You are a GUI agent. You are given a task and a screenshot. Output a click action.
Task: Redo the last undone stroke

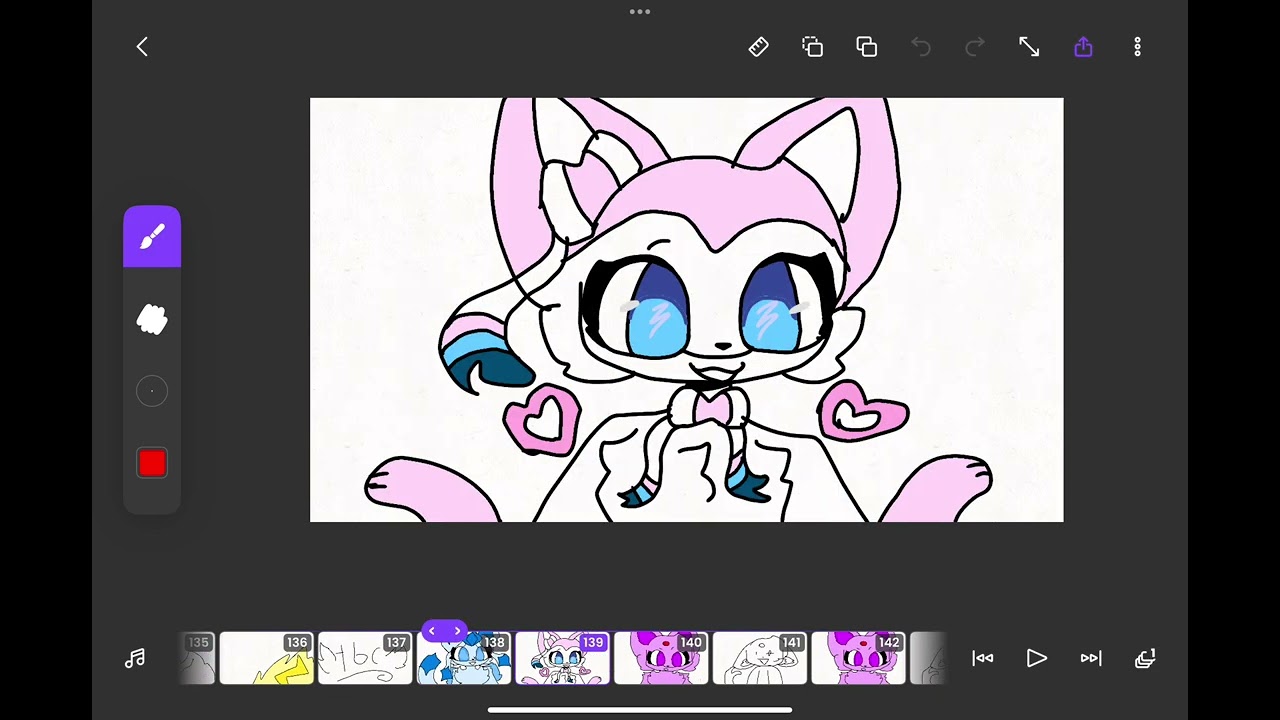[975, 47]
